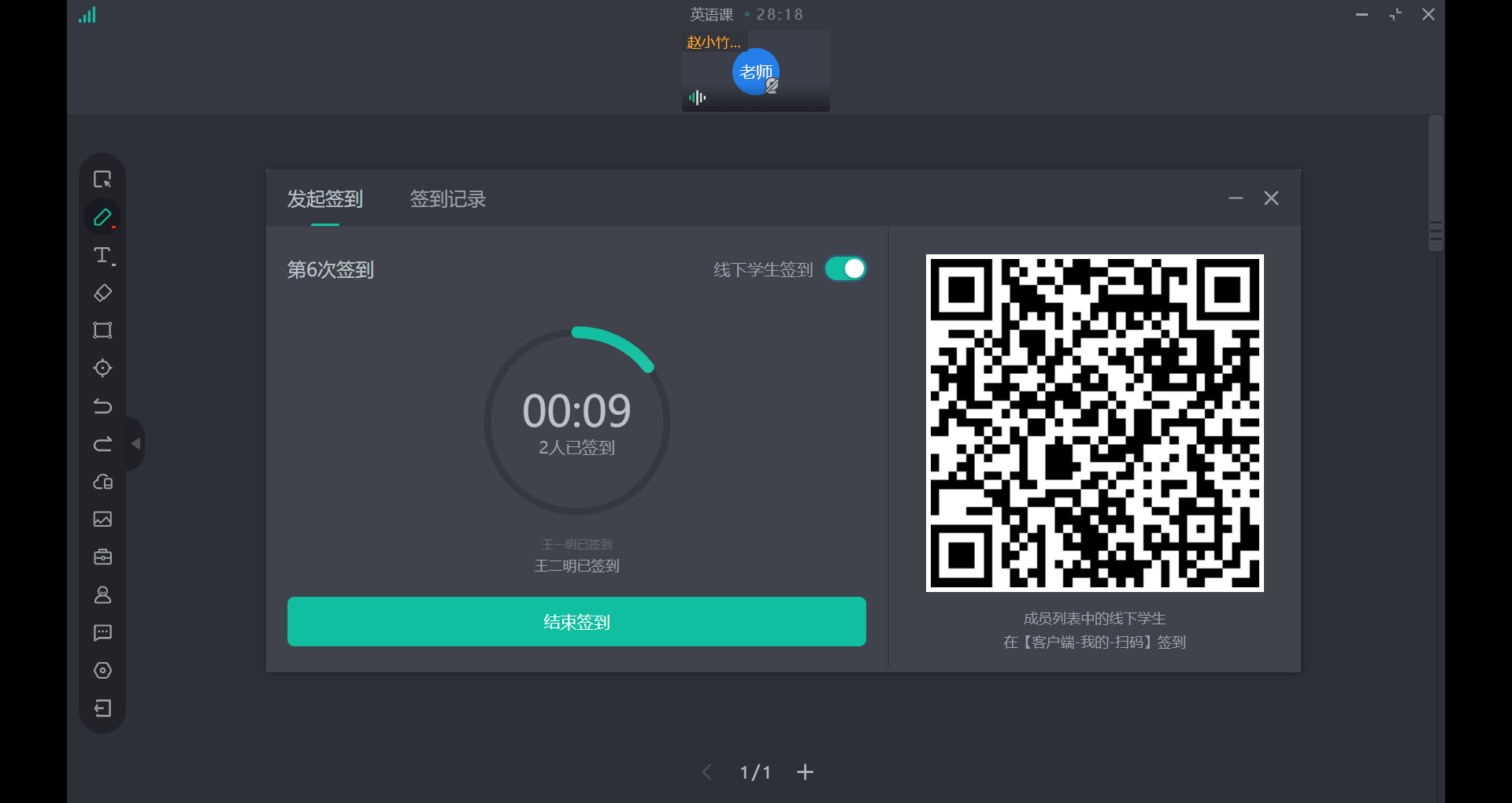The image size is (1512, 803).
Task: Add a new whiteboard page
Action: (805, 772)
